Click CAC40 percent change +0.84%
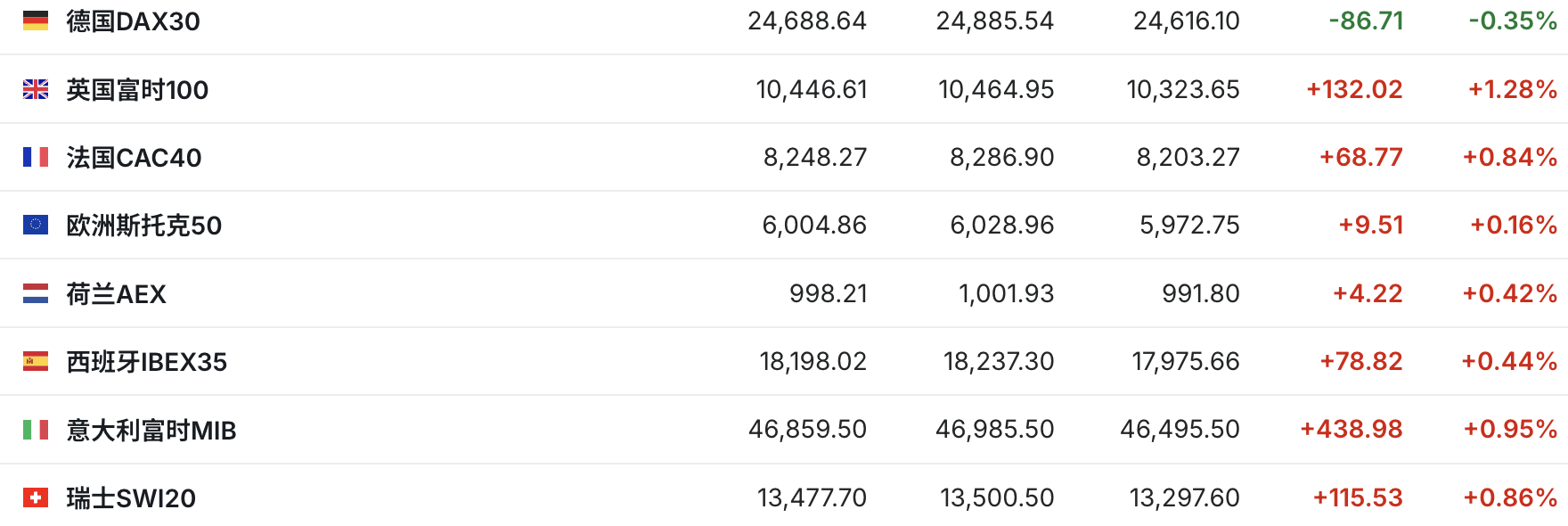 tap(1510, 157)
